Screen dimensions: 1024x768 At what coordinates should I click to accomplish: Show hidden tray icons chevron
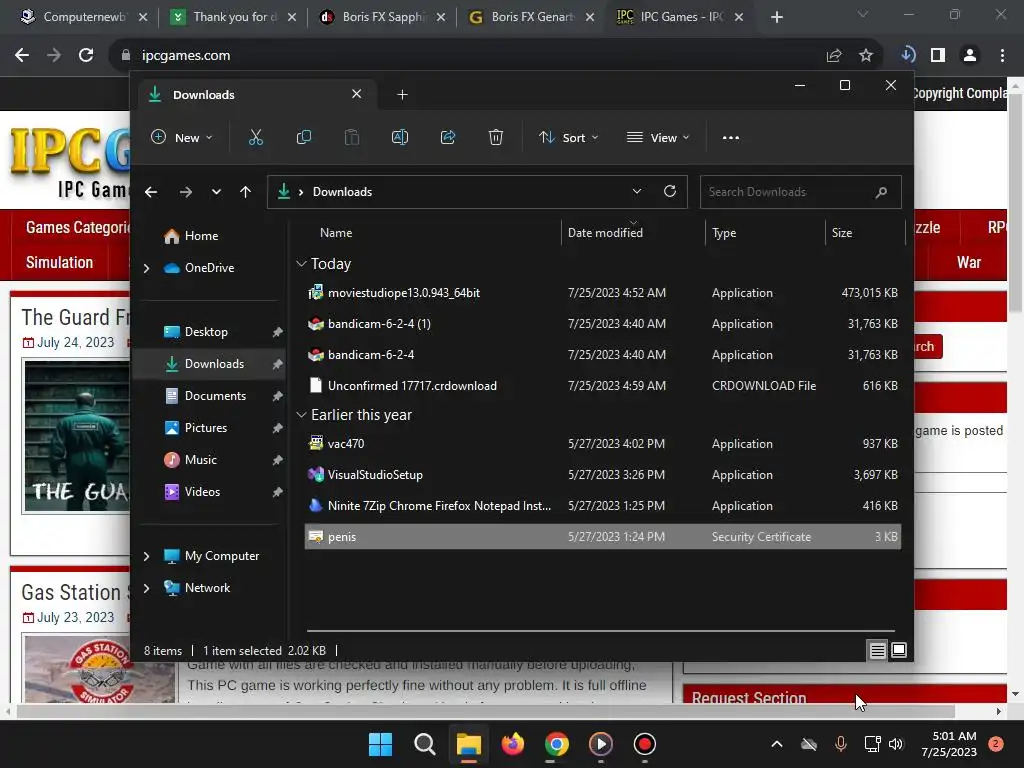point(776,744)
